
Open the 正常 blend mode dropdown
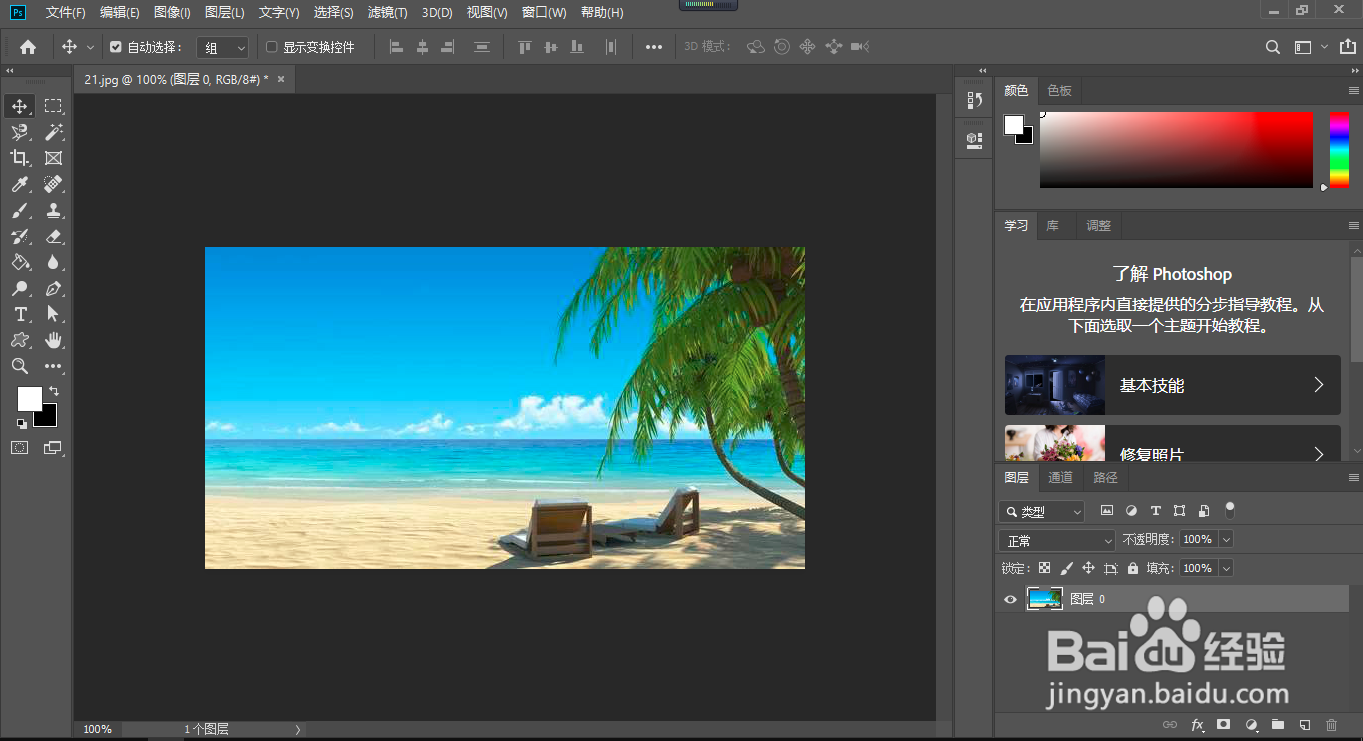coord(1057,540)
